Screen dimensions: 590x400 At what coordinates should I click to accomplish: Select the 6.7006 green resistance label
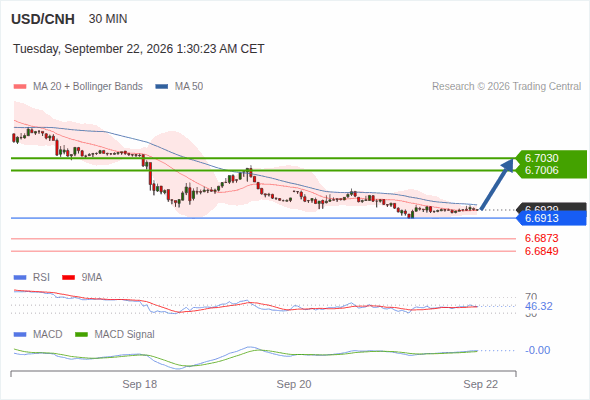tap(541, 170)
